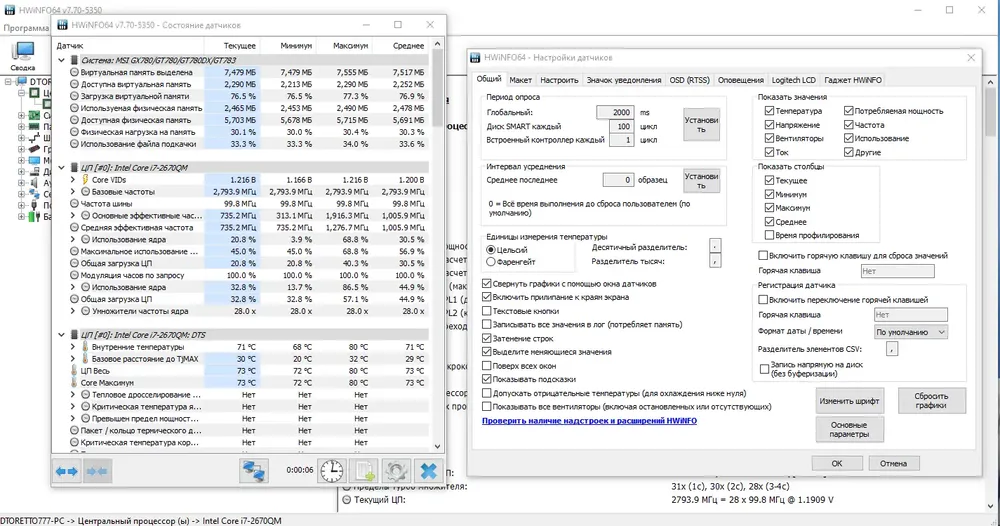The image size is (1000, 526).
Task: Enable Текстовые кнопки checkbox
Action: click(487, 311)
